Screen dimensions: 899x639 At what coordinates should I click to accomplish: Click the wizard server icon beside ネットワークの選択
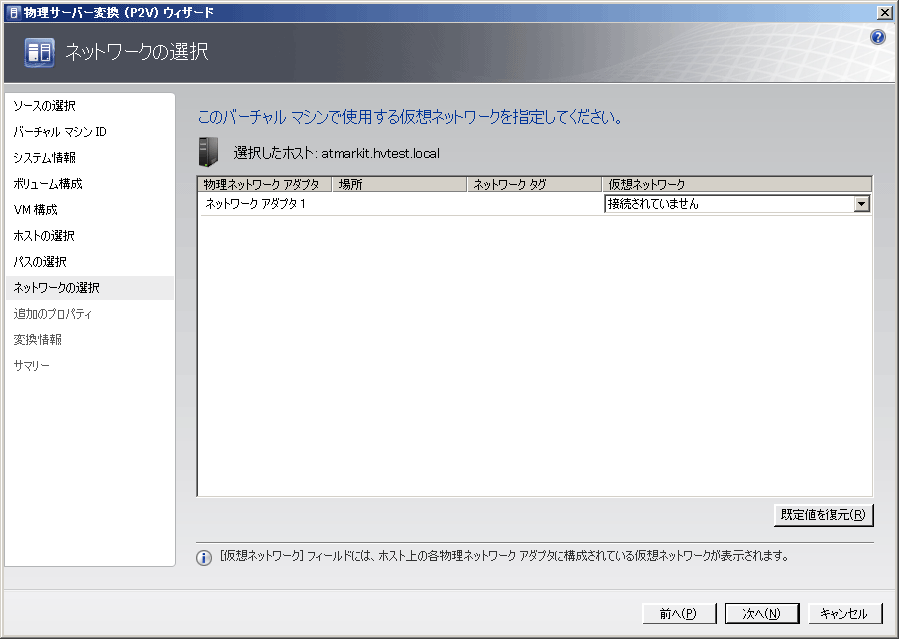point(40,52)
